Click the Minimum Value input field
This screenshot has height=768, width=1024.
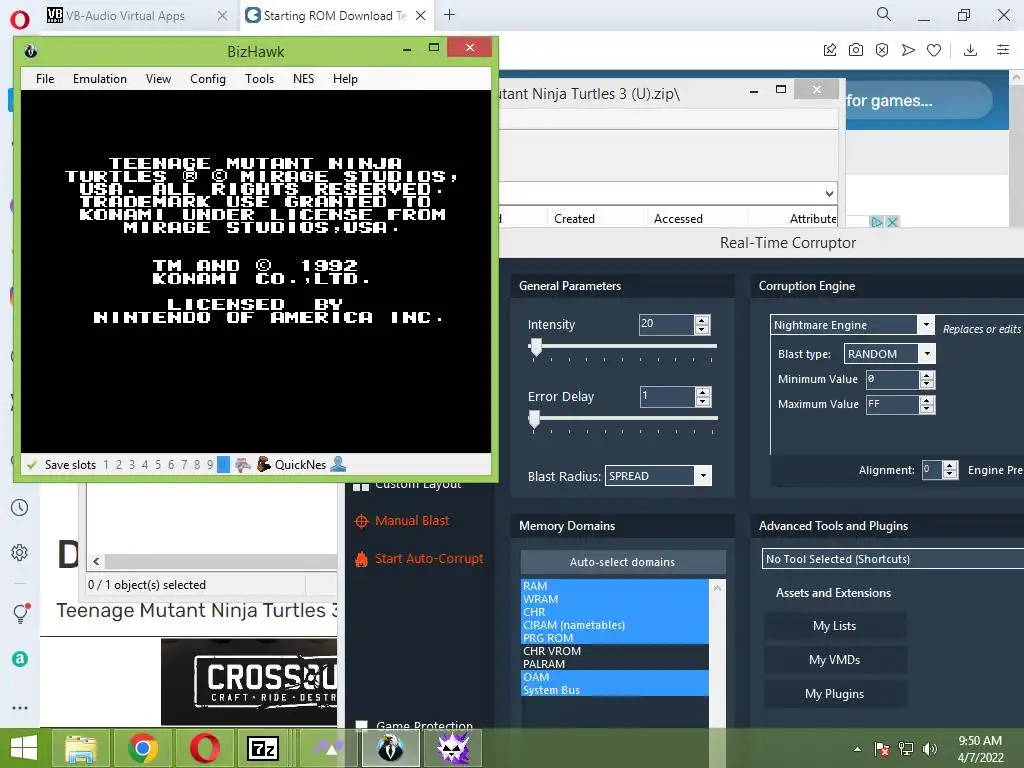coord(892,379)
